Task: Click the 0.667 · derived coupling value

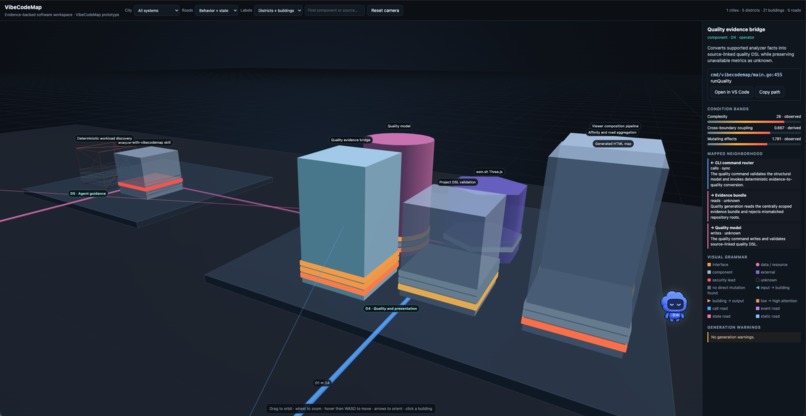Action: pyautogui.click(x=787, y=128)
